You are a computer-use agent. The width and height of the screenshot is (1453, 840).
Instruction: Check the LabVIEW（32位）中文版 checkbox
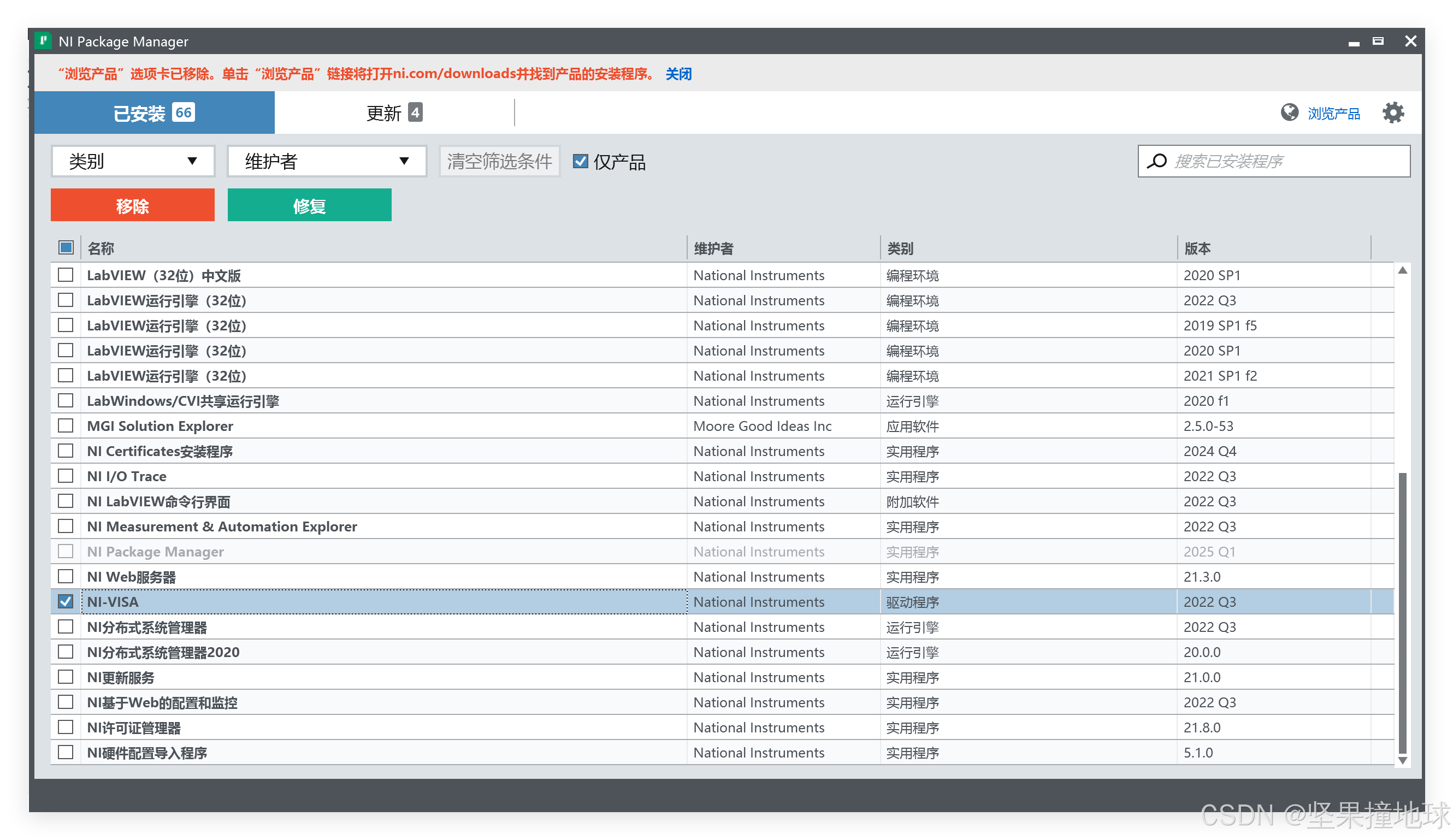coord(65,275)
